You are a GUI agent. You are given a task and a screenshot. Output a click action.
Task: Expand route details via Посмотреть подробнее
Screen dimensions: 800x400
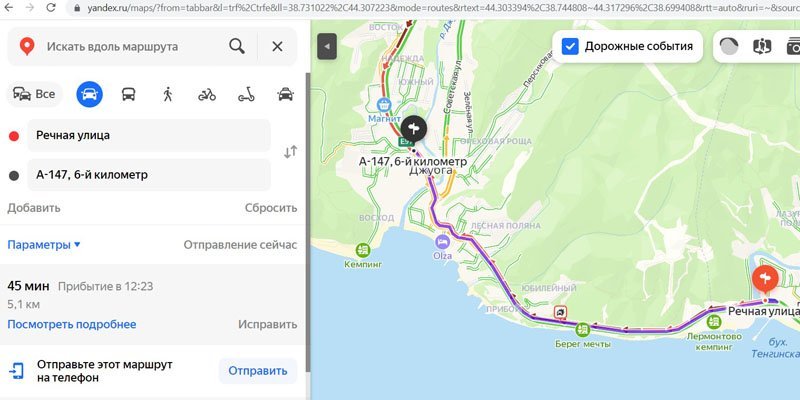(x=71, y=324)
